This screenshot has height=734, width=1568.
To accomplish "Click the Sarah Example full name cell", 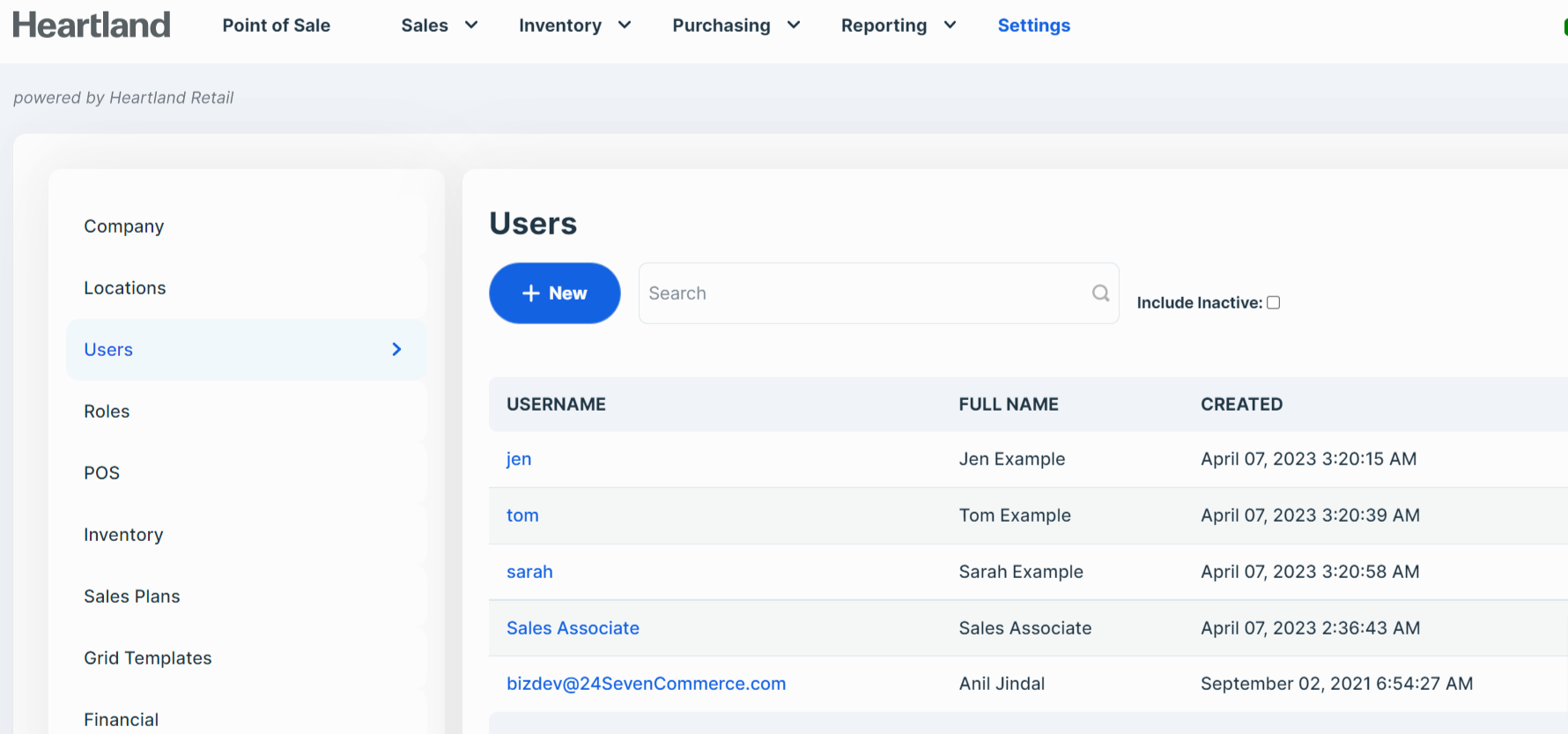I will click(x=1021, y=572).
